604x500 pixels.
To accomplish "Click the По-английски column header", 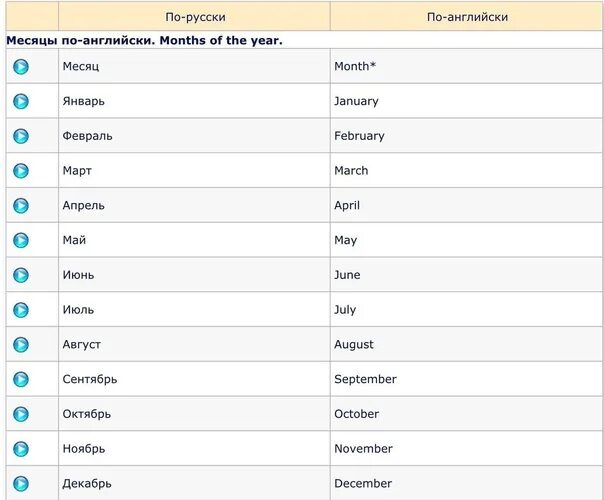I will [x=467, y=17].
